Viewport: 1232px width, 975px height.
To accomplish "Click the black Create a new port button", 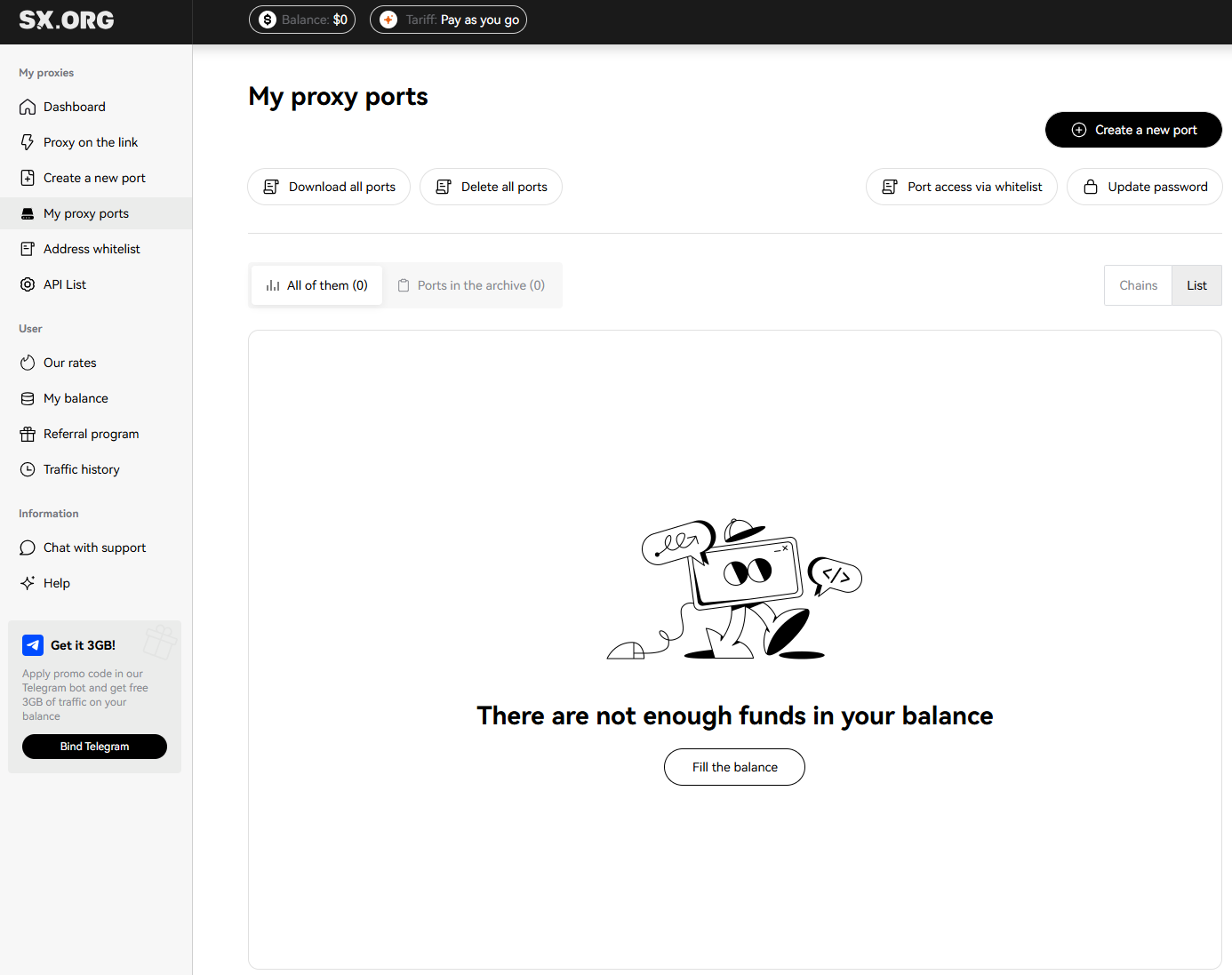I will (1133, 130).
